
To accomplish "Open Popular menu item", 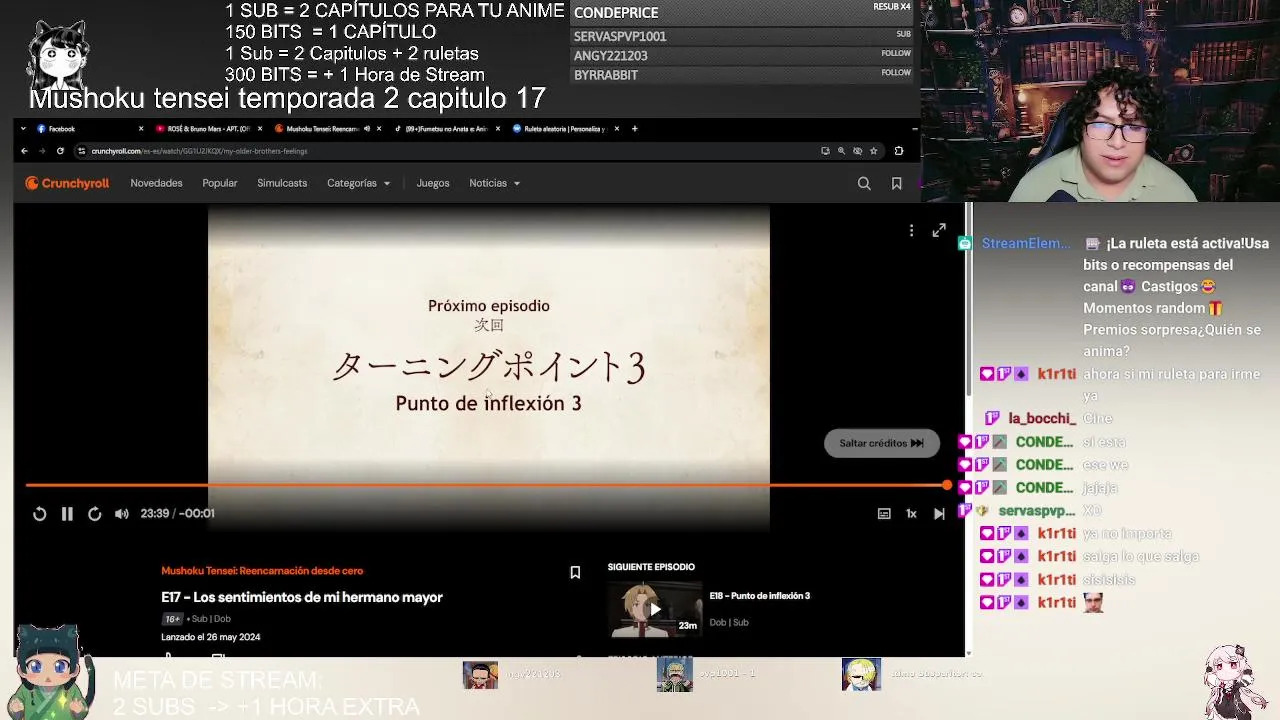I will pyautogui.click(x=220, y=183).
